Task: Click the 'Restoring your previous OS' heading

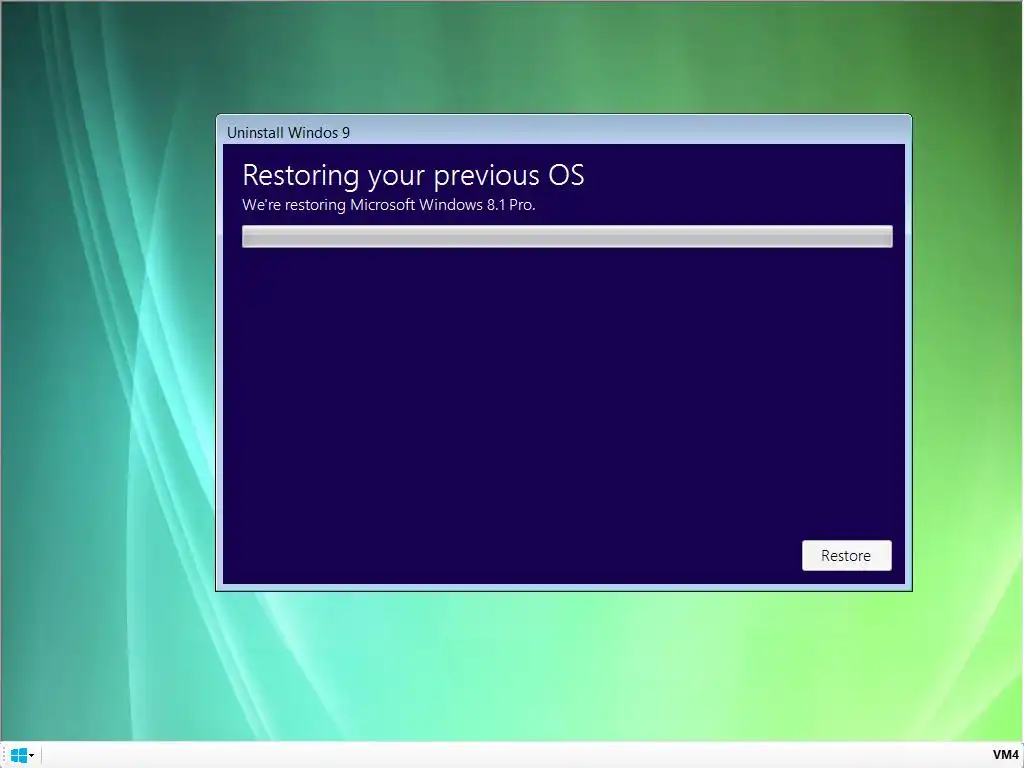Action: [x=413, y=175]
